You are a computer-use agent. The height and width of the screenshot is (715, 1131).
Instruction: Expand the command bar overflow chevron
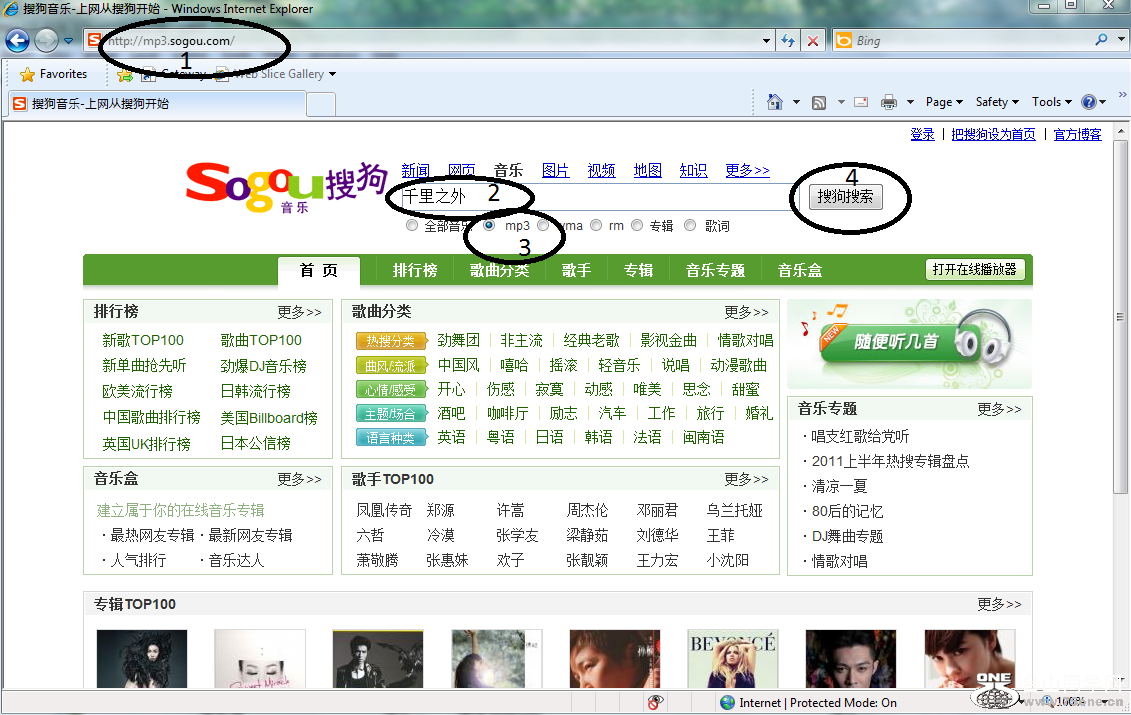click(1122, 95)
